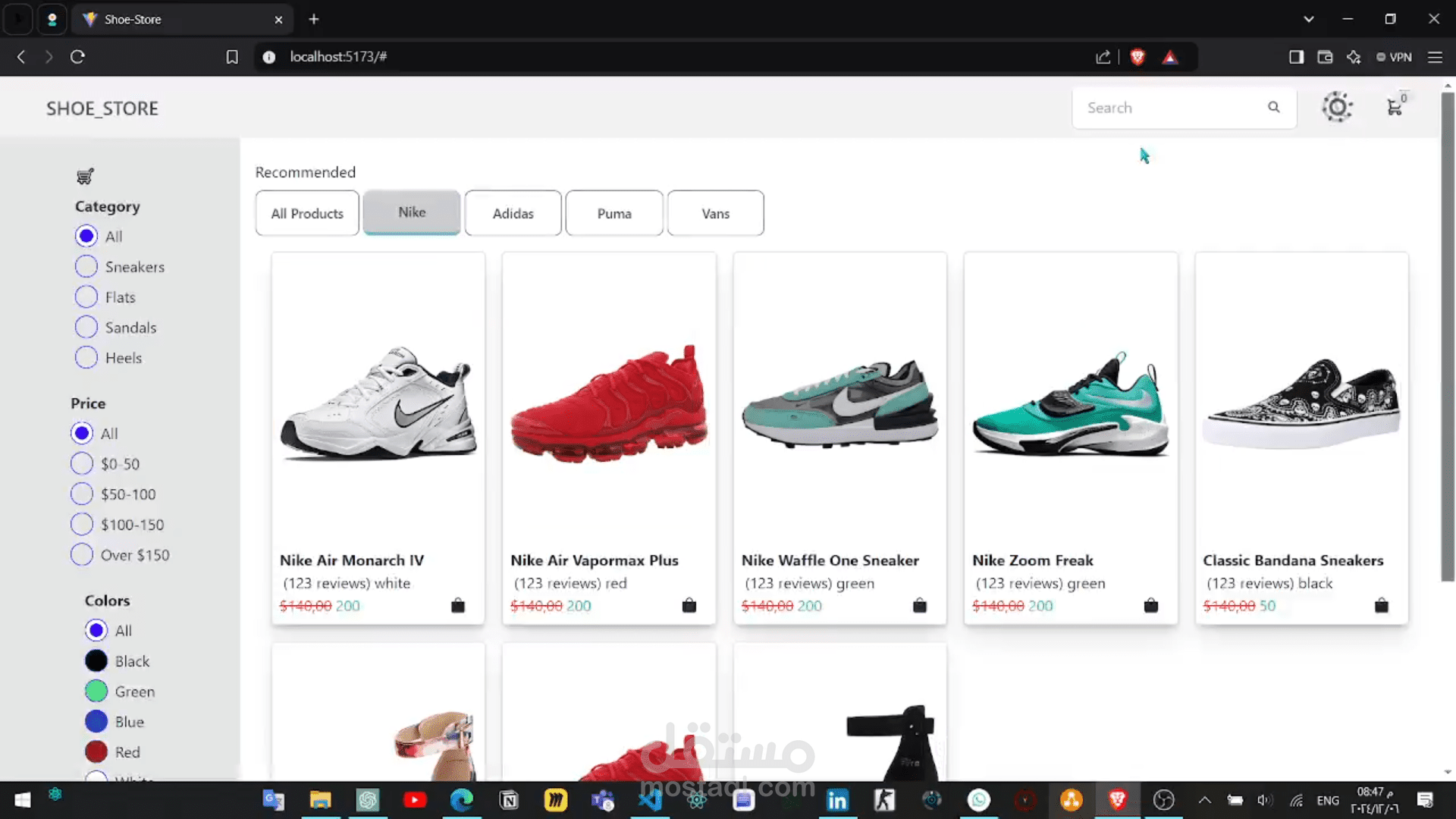
Task: Open WhatsApp from taskbar
Action: click(x=978, y=800)
